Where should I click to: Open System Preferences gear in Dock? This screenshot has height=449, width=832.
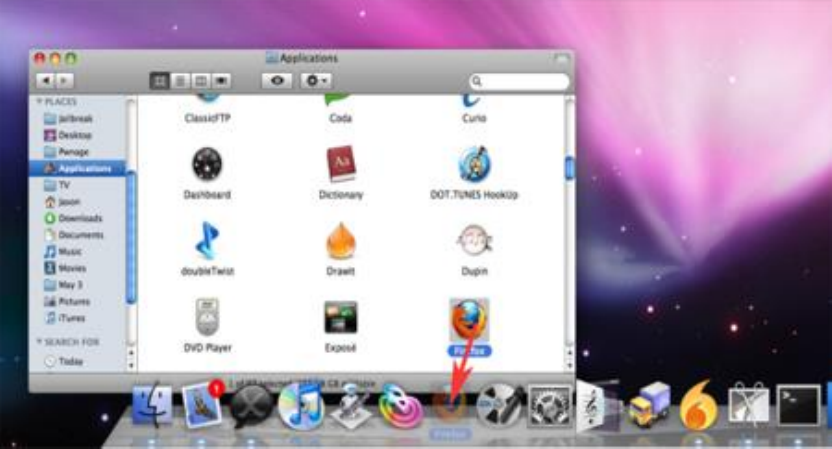pyautogui.click(x=549, y=407)
